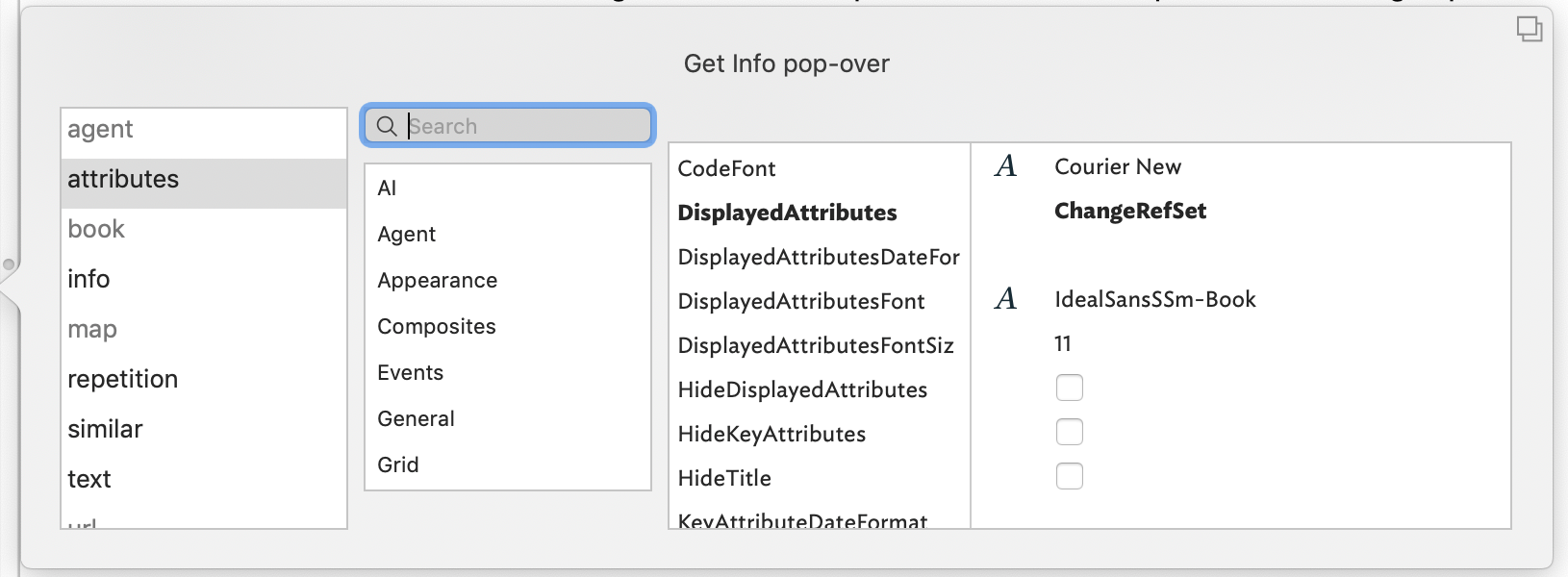Select the DisplayedAttributesDateFormat row

820,257
